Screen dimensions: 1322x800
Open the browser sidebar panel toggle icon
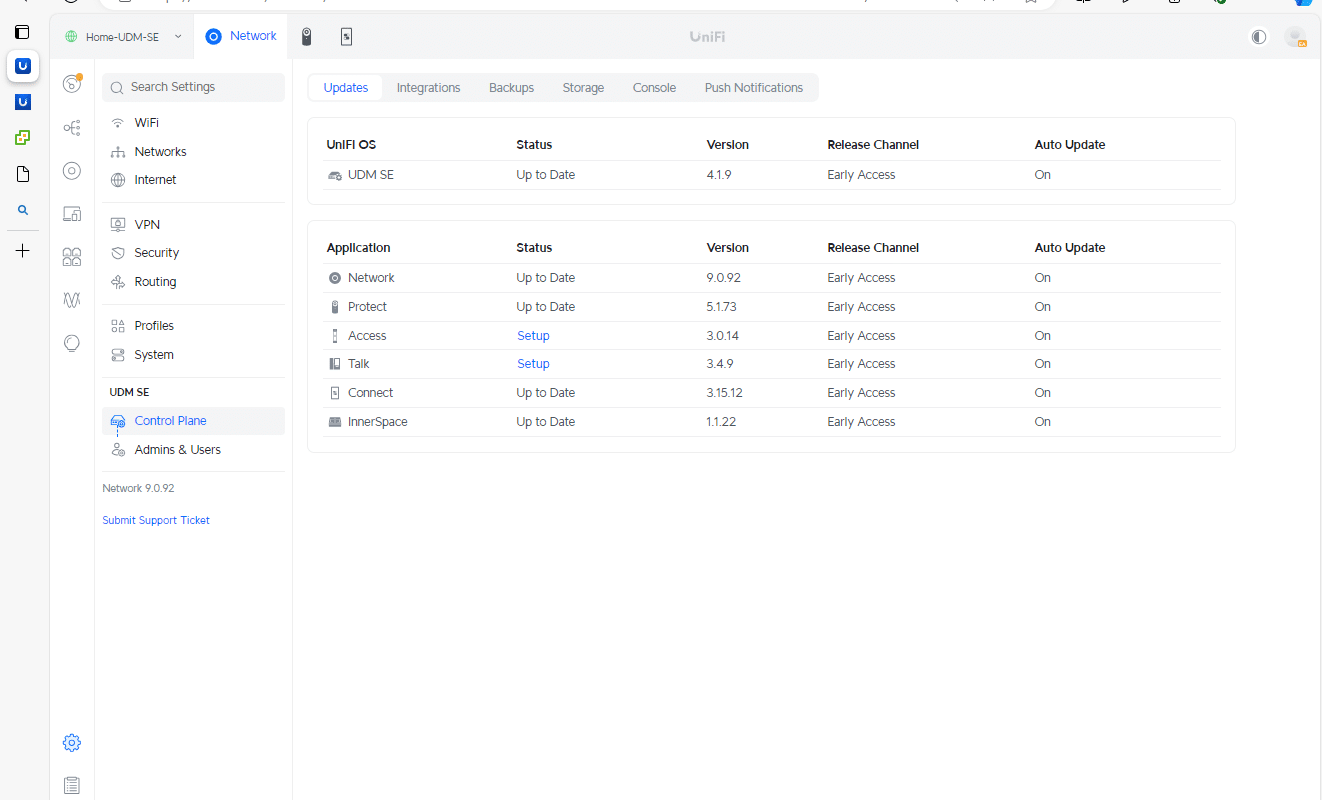(22, 32)
